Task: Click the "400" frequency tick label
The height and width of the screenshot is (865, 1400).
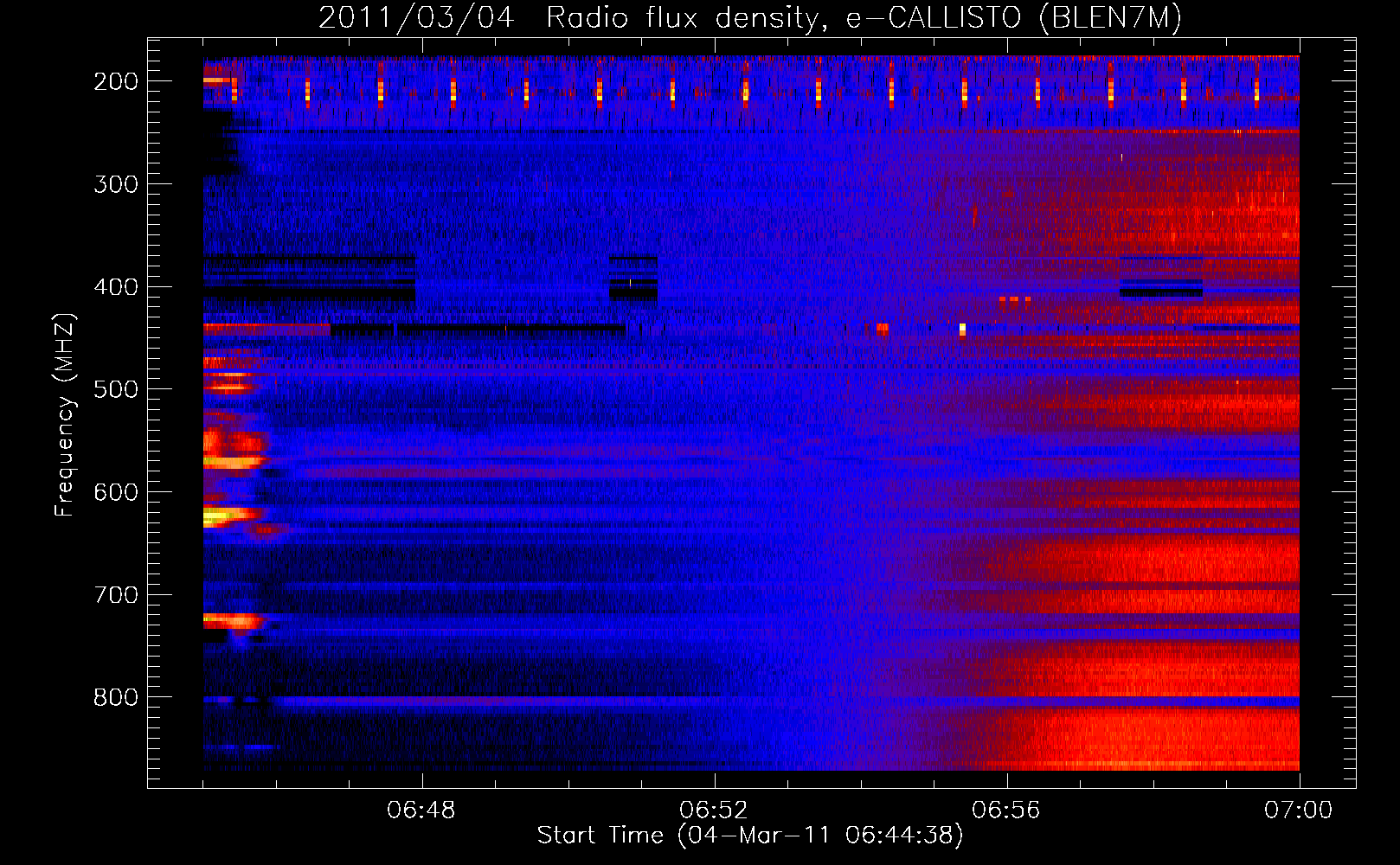Action: click(x=116, y=287)
